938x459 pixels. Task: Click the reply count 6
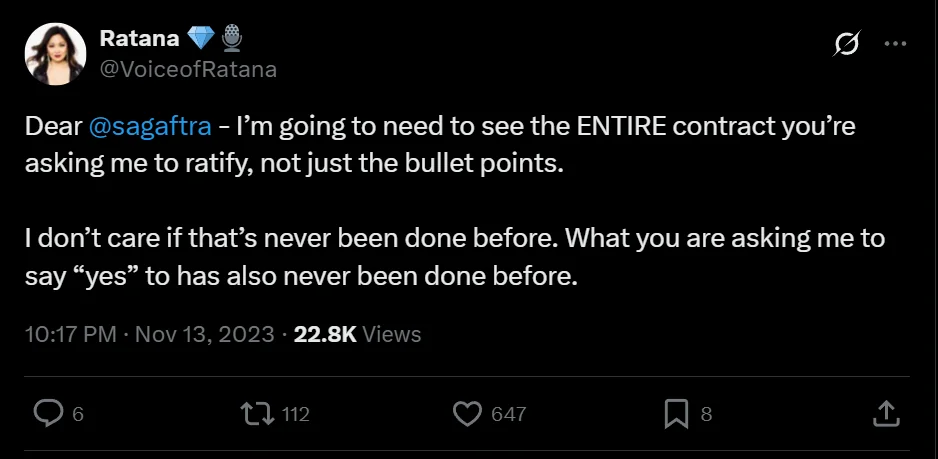point(78,413)
